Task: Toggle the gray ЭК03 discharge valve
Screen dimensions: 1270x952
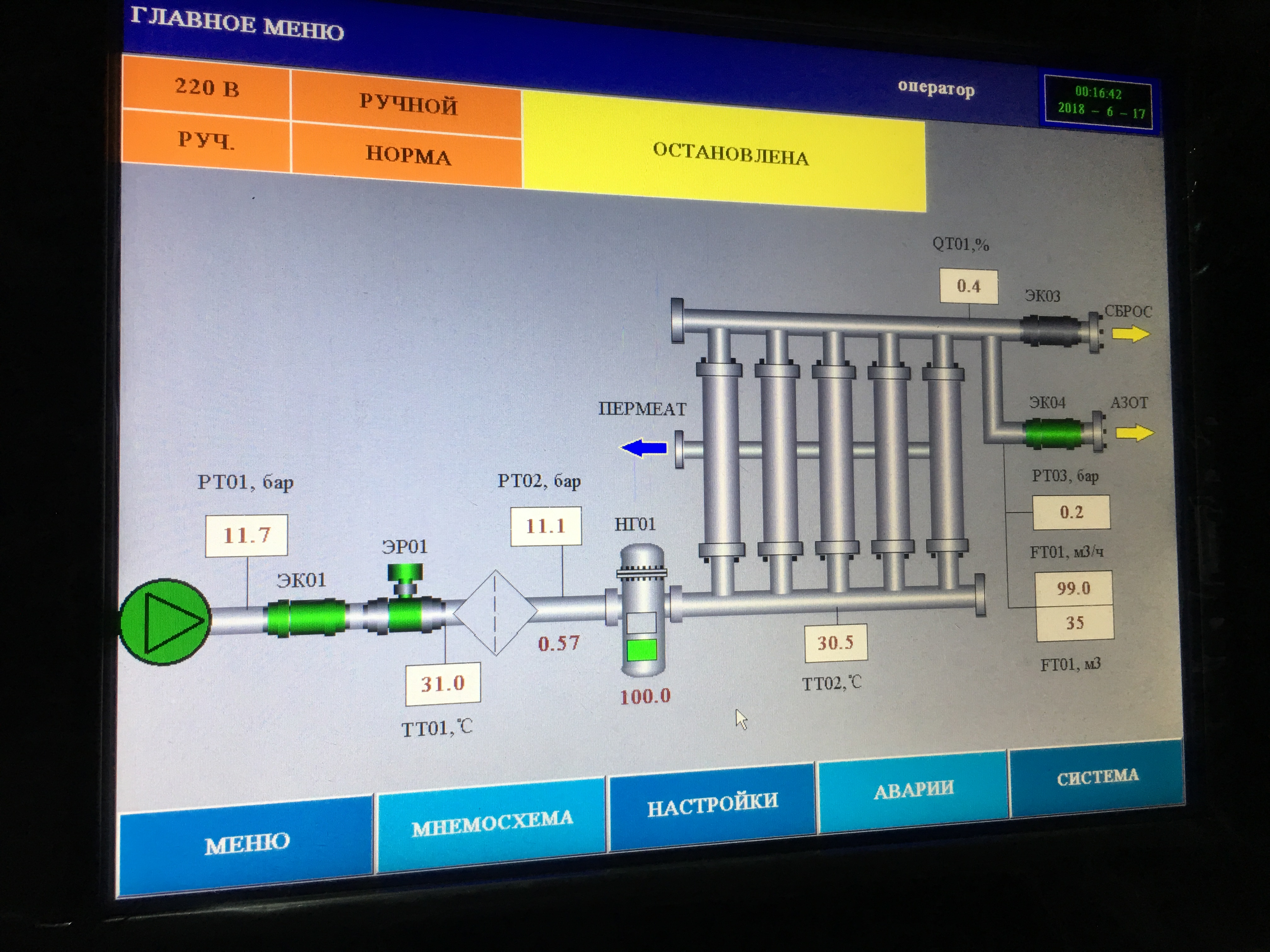Action: pos(1050,331)
